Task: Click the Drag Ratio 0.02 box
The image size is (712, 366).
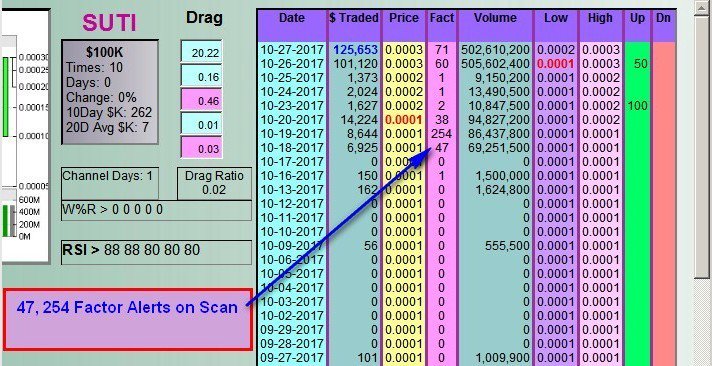Action: coord(214,183)
